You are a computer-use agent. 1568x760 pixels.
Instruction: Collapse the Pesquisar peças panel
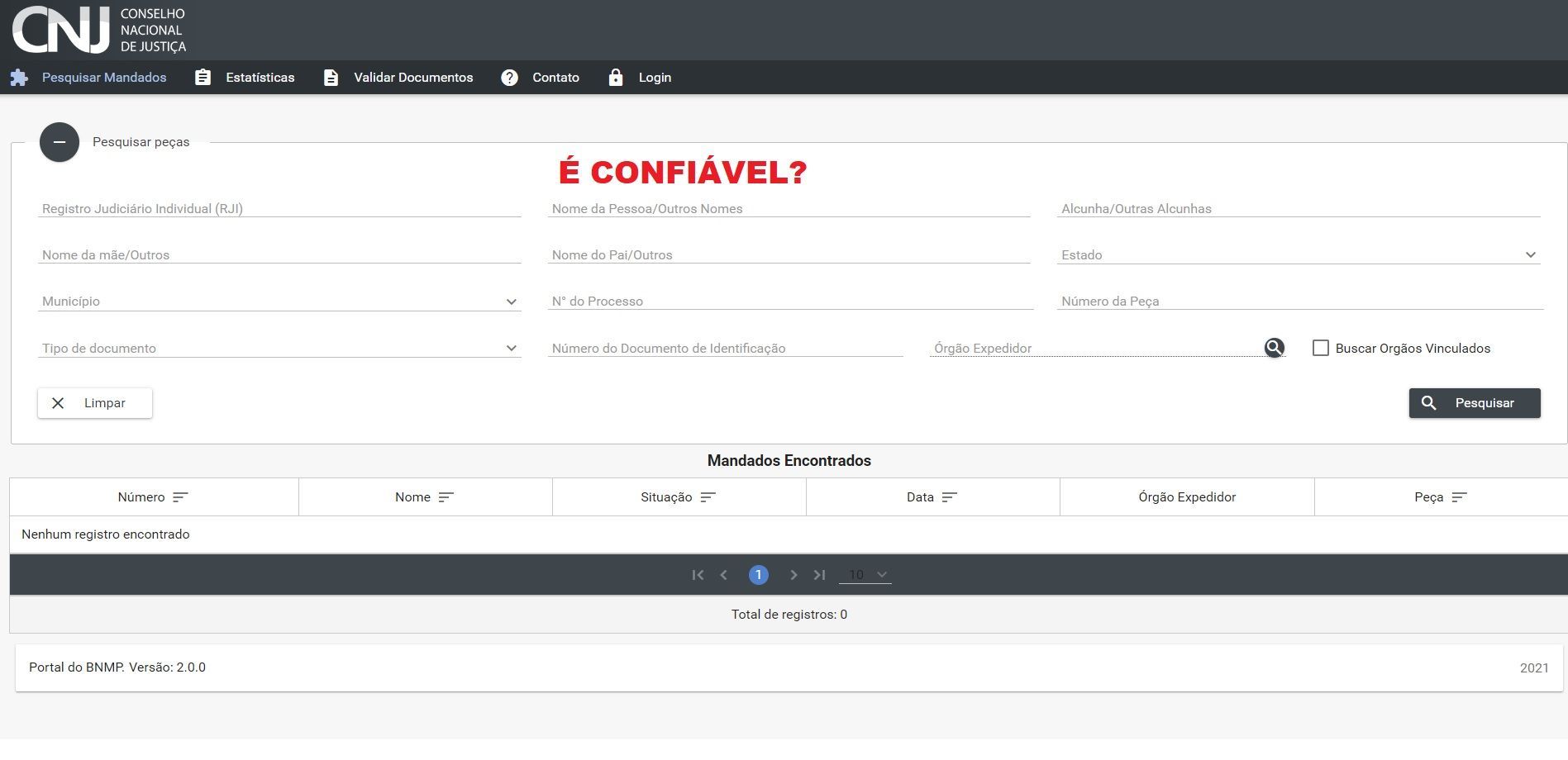pyautogui.click(x=60, y=142)
